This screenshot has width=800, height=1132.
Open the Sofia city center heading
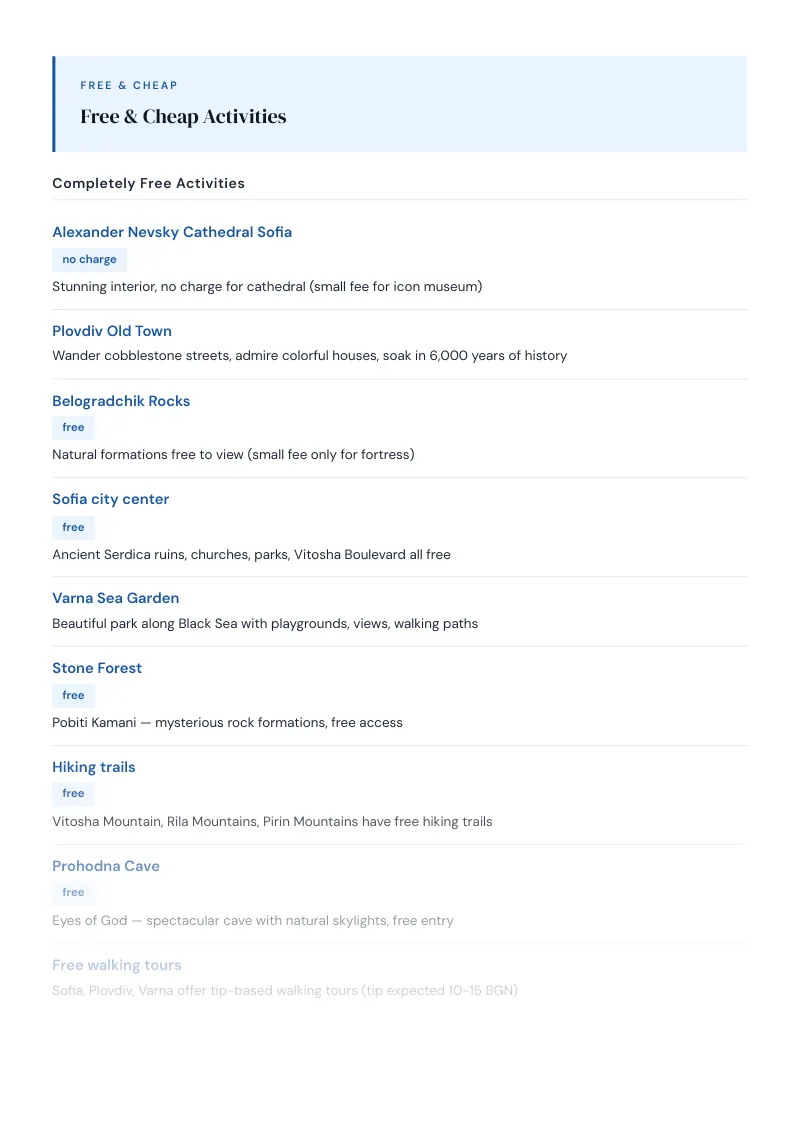pyautogui.click(x=110, y=499)
